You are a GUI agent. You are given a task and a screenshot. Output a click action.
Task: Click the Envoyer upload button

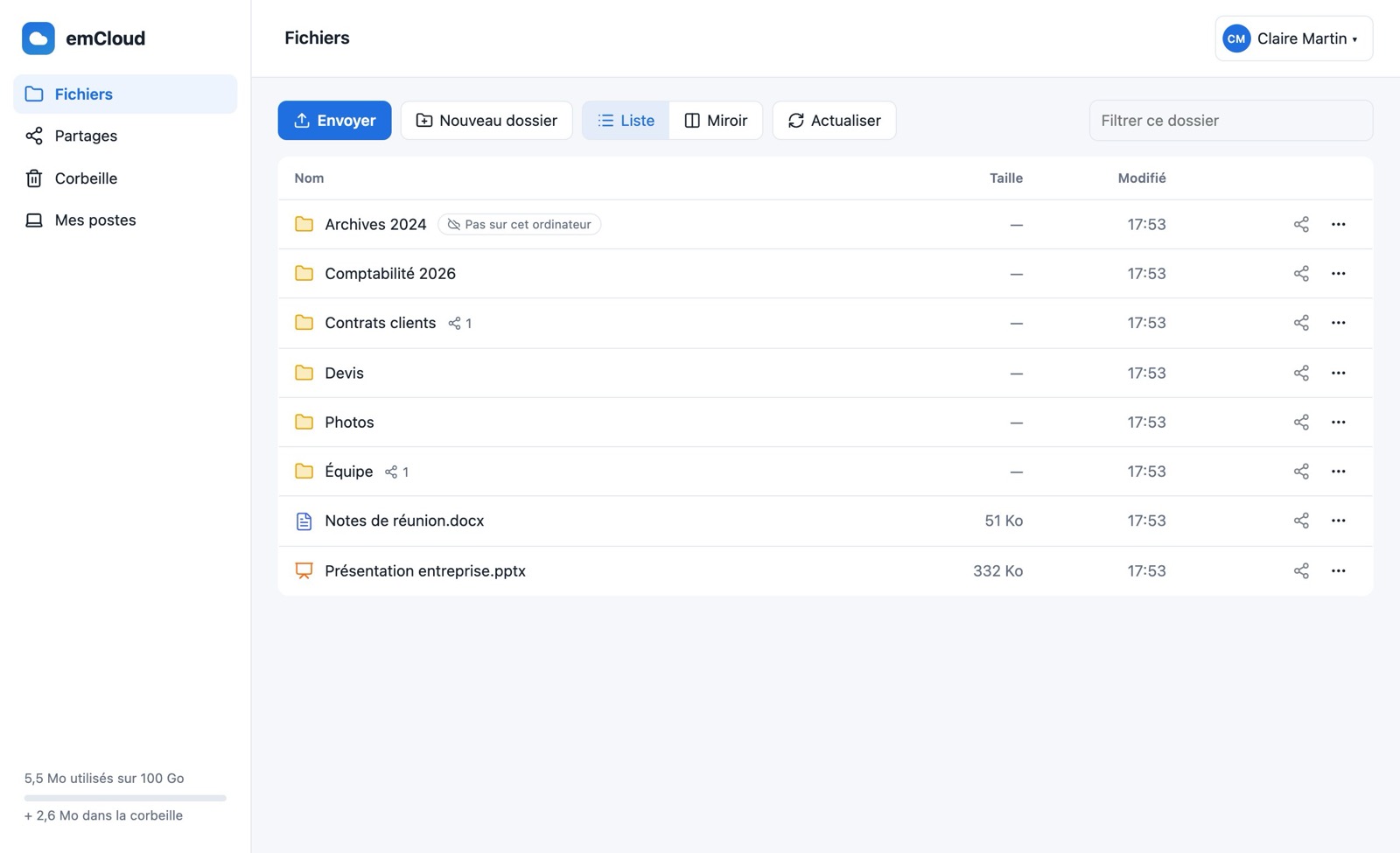(334, 120)
